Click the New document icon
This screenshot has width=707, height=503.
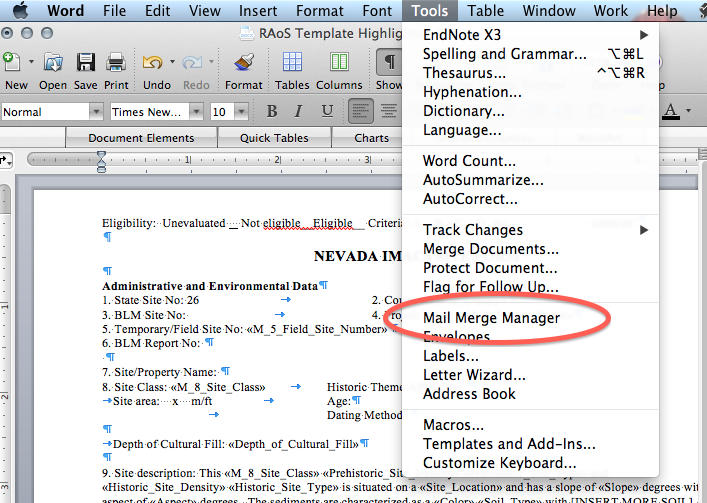tap(12, 62)
